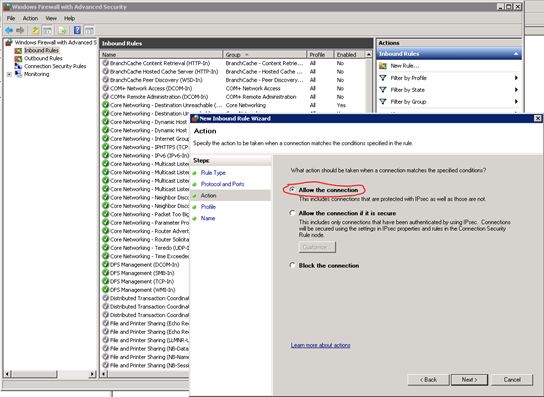Click the Back button in the wizard
544x397 pixels.
(428, 380)
